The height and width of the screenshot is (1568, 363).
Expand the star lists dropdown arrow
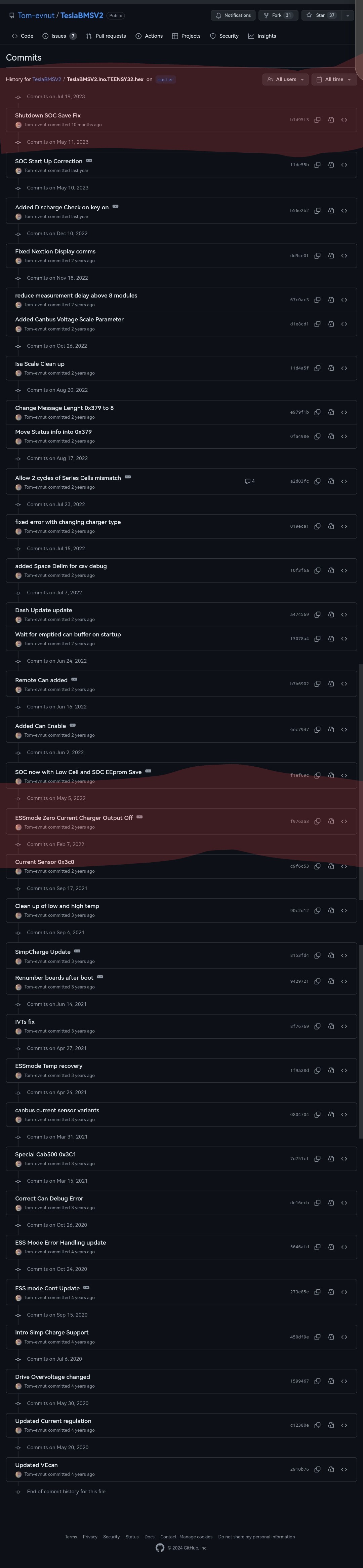tap(347, 15)
